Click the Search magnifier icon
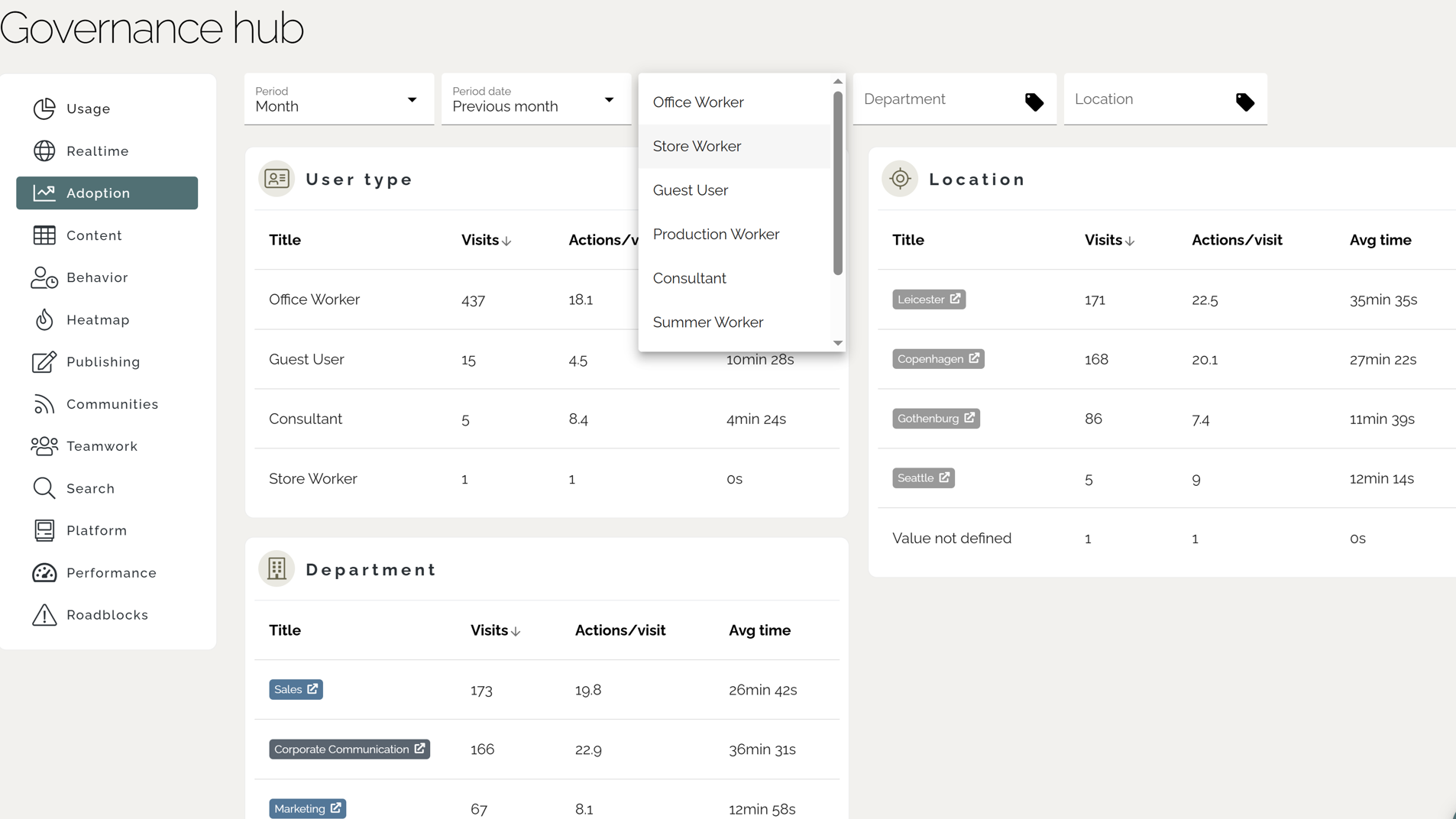 [x=44, y=488]
